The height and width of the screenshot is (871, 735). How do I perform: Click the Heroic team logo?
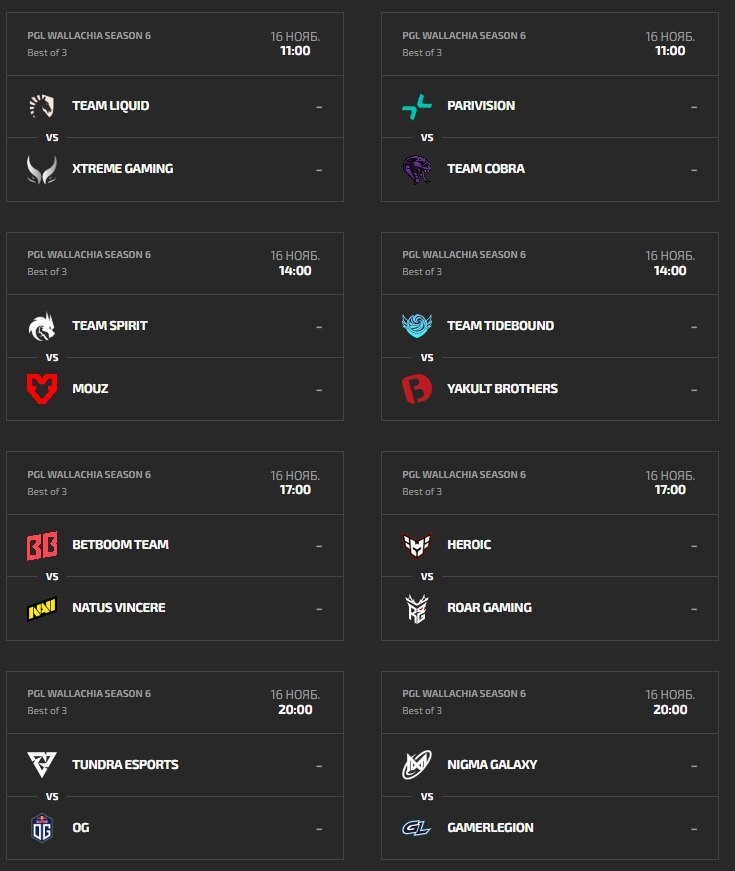[417, 545]
